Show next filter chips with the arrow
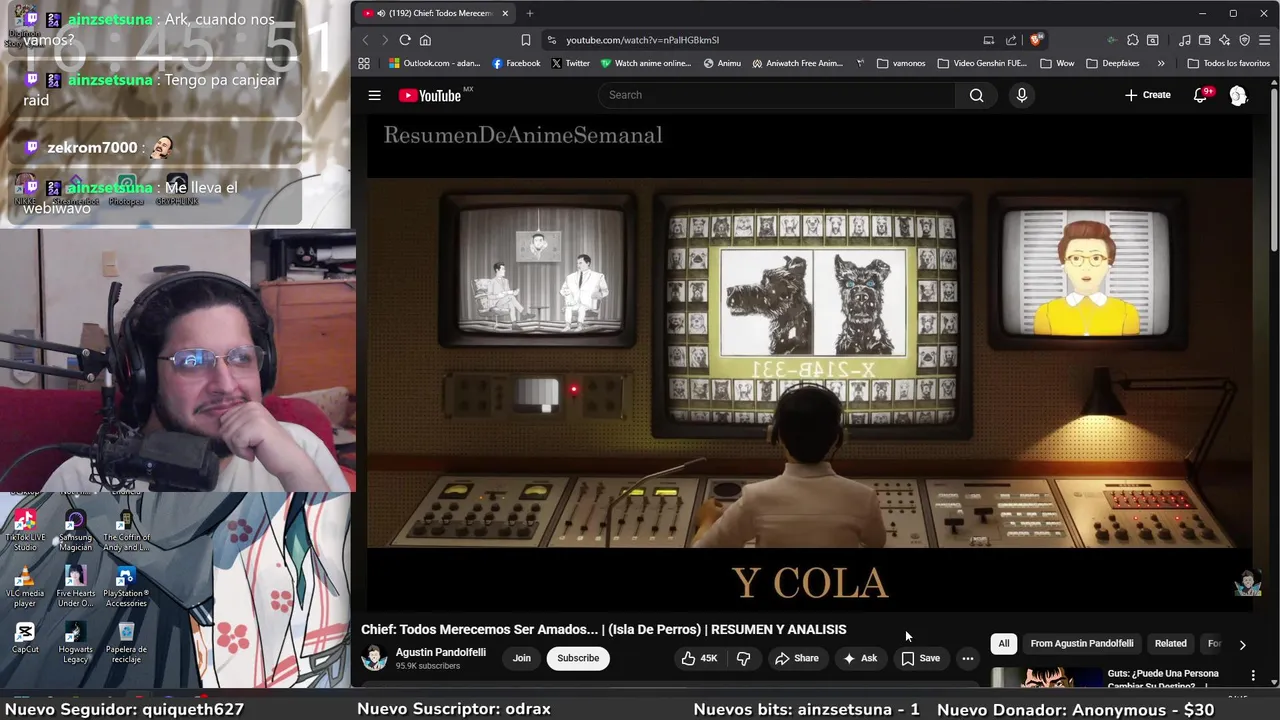 tap(1242, 644)
